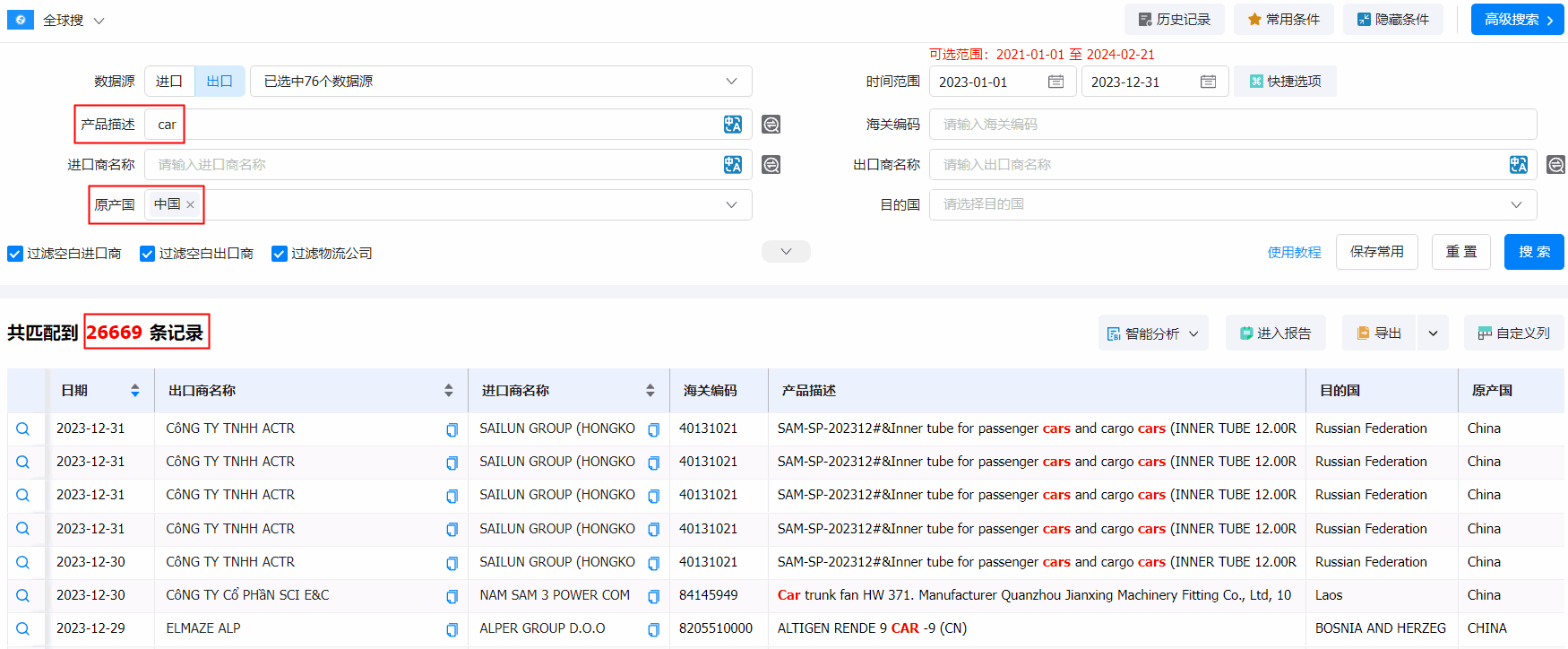The width and height of the screenshot is (1568, 649).
Task: Open 智能分析 dropdown menu
Action: 1152,333
